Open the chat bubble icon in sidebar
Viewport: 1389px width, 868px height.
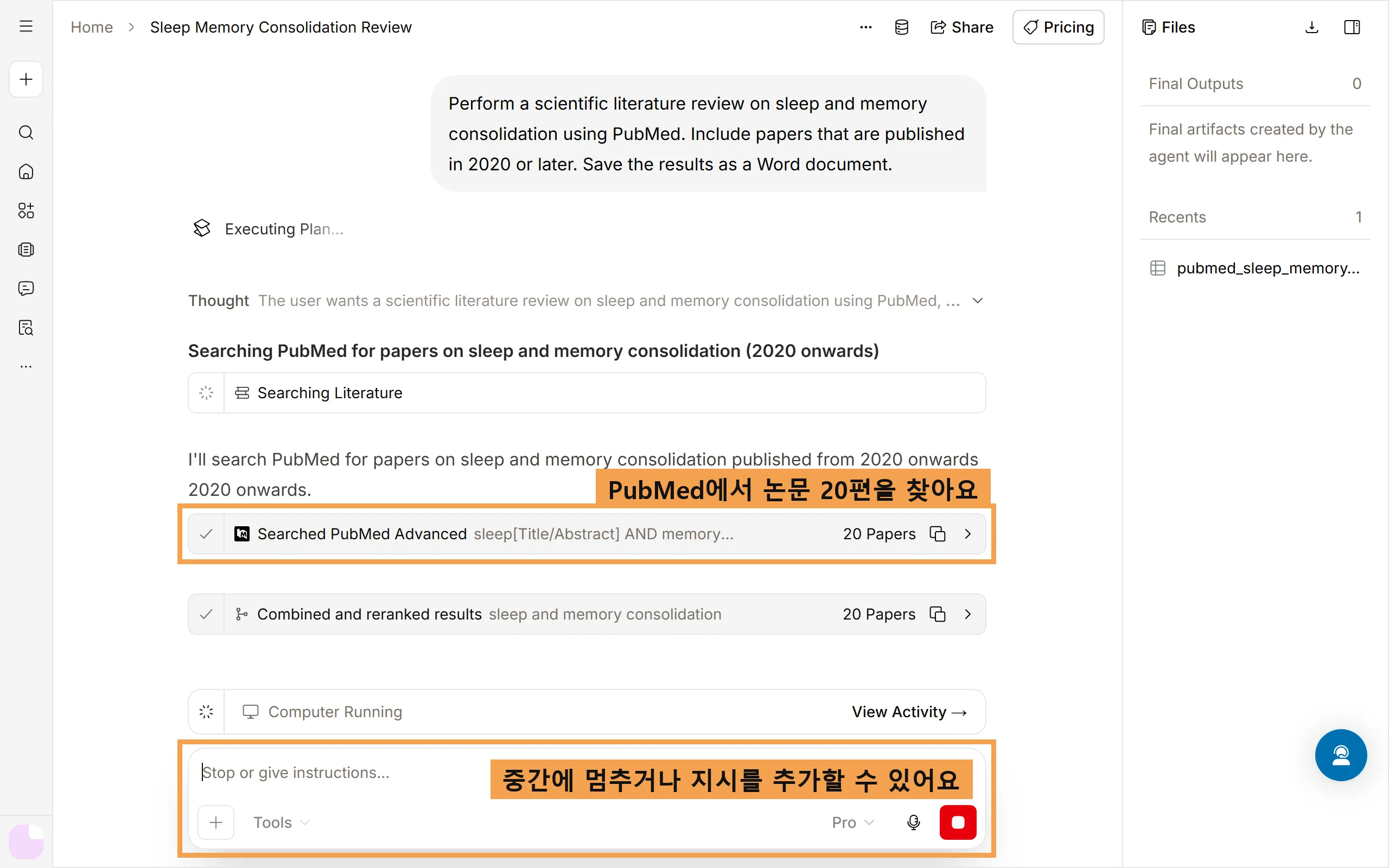(26, 288)
